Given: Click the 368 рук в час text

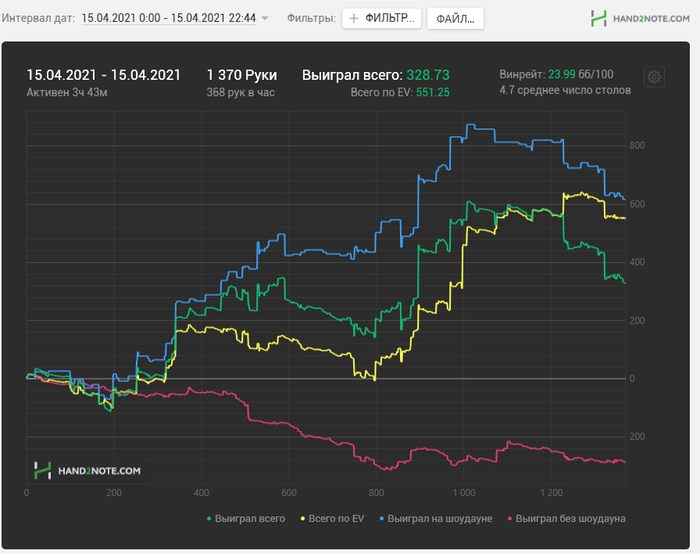Looking at the screenshot, I should click(241, 92).
